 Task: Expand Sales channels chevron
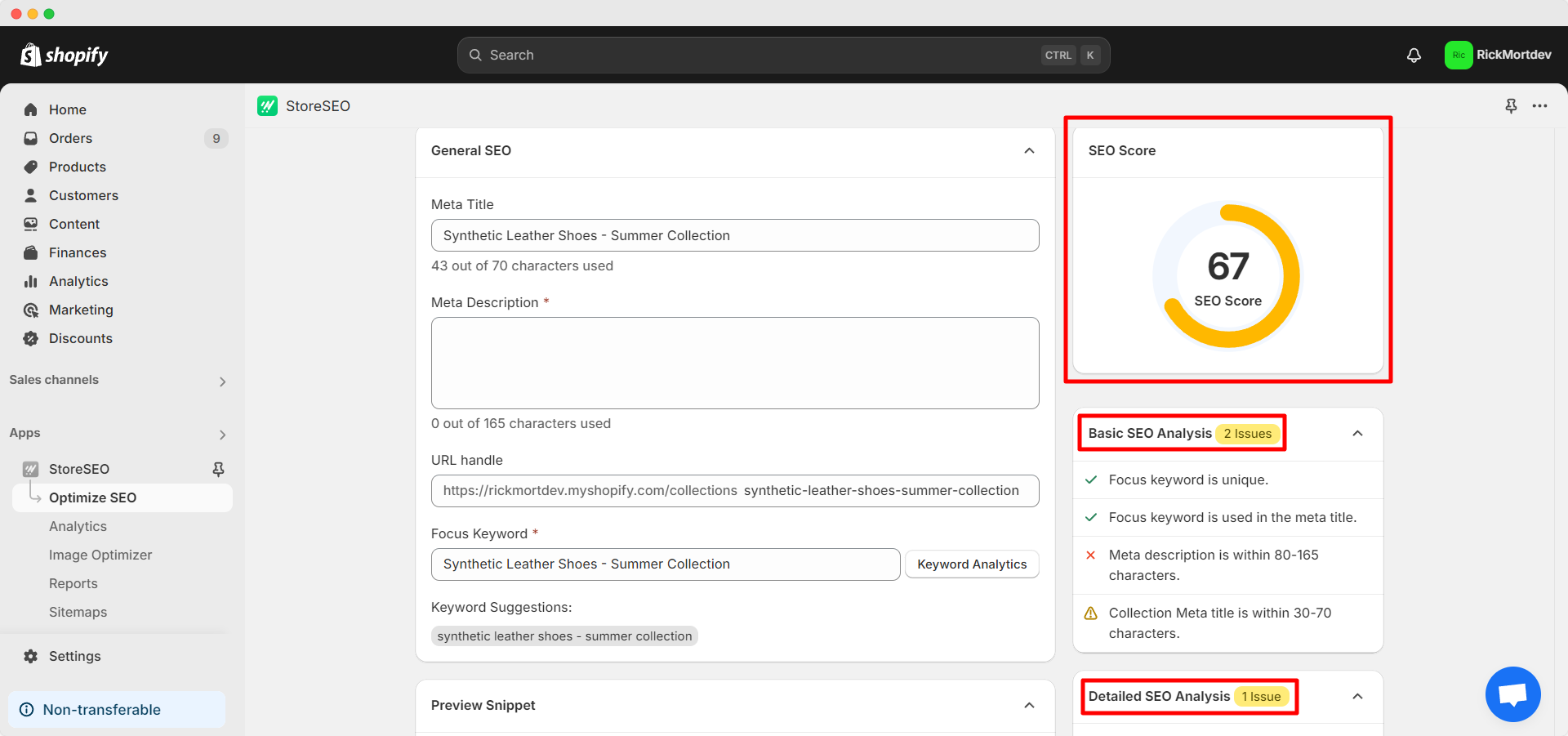(x=222, y=381)
